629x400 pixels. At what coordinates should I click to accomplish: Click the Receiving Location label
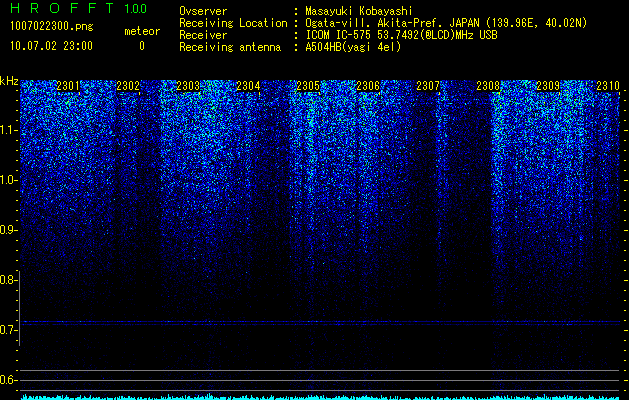(233, 23)
